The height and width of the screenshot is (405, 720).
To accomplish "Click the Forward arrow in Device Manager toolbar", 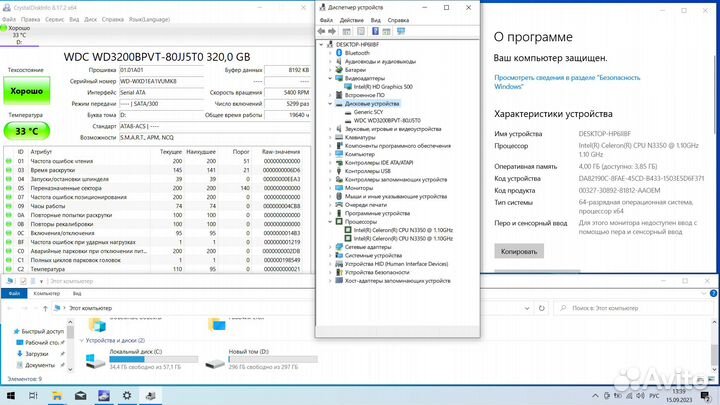I will point(332,31).
